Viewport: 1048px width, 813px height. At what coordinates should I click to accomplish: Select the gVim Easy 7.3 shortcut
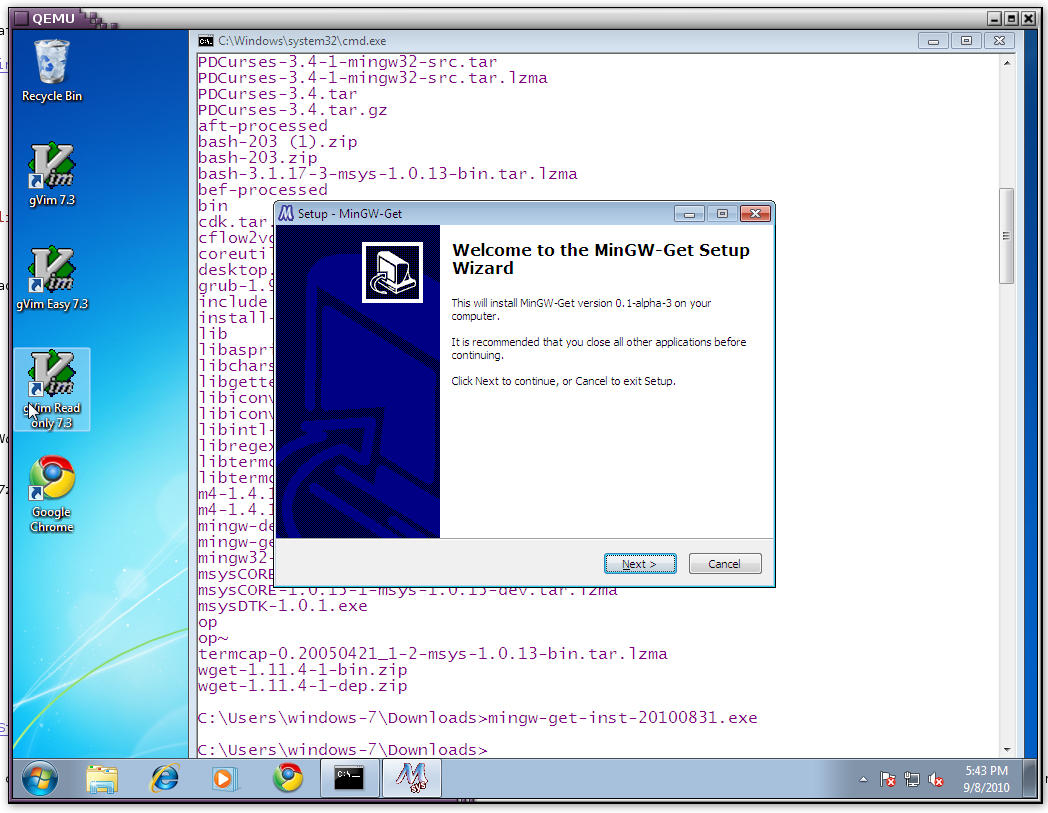click(x=52, y=278)
